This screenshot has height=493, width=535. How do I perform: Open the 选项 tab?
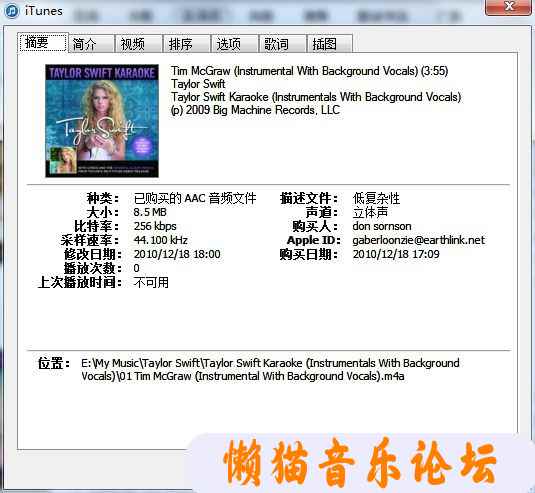(x=235, y=44)
